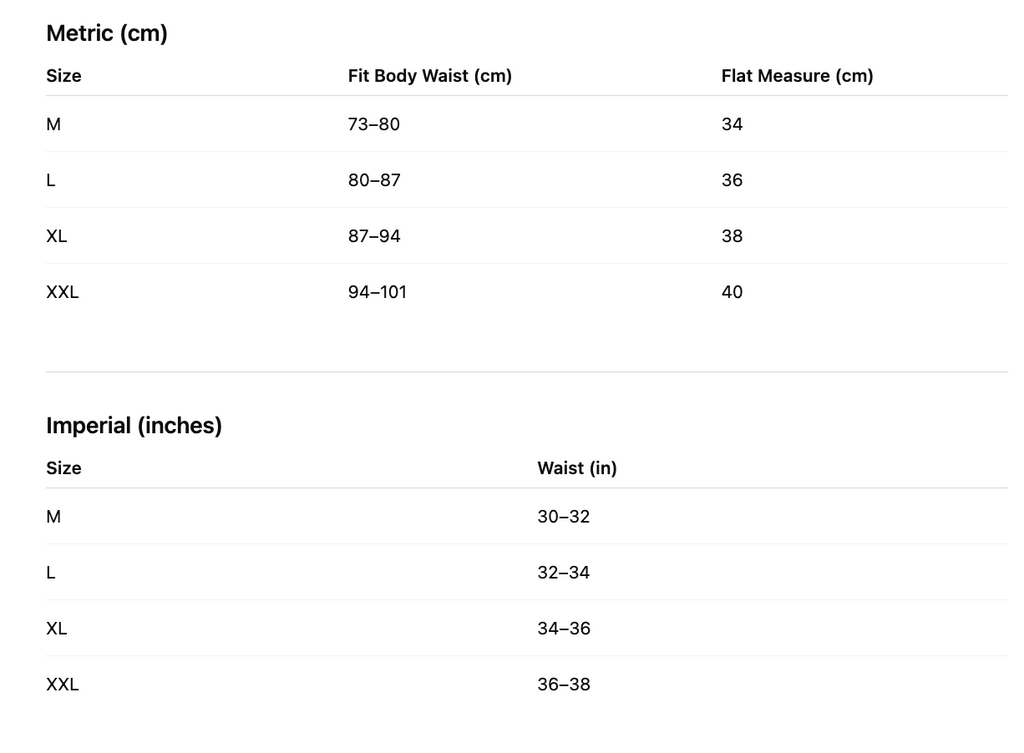Select the 80–87 waist cell
This screenshot has height=753, width=1024.
pyautogui.click(x=374, y=180)
